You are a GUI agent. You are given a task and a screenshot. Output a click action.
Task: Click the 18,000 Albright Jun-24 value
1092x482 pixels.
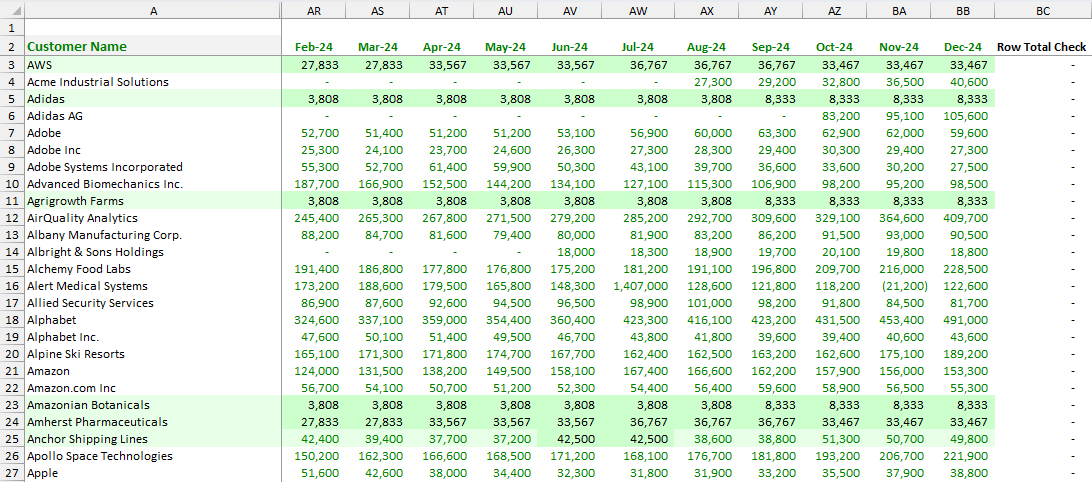pyautogui.click(x=570, y=251)
